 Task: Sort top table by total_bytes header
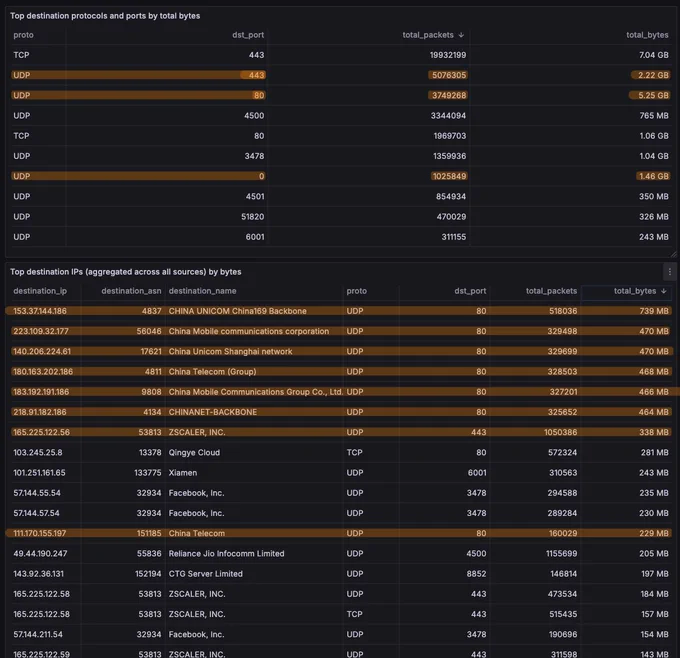tap(647, 35)
